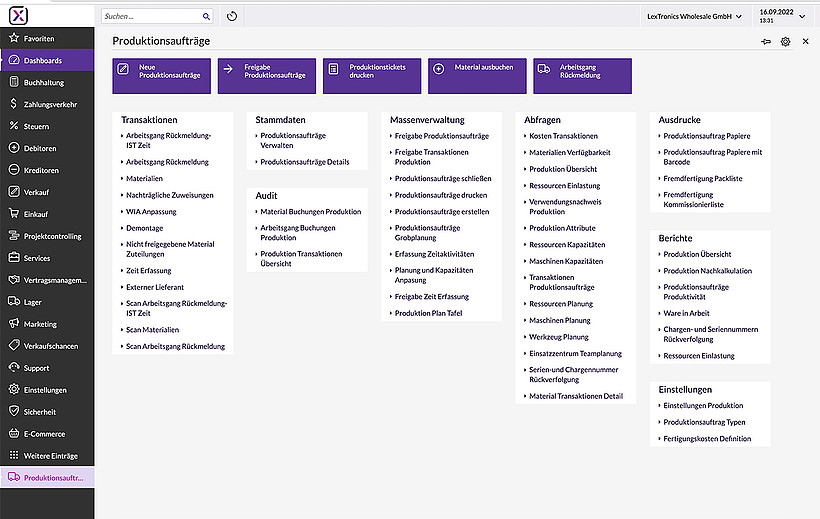The width and height of the screenshot is (820, 519).
Task: Open the Einkauf shopping cart icon
Action: [14, 214]
